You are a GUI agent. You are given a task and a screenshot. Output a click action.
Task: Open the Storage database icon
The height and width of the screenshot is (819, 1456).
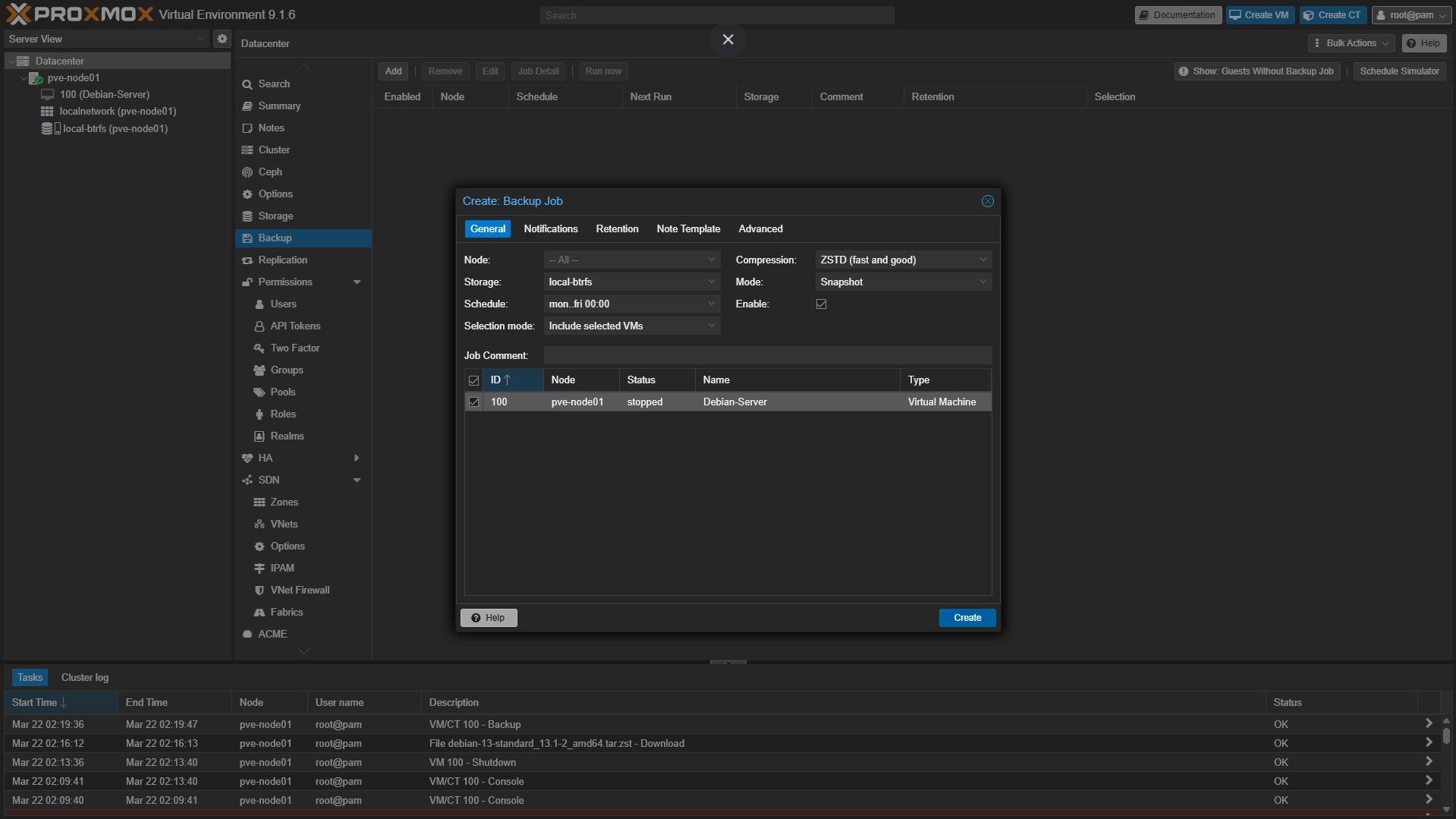tap(247, 216)
